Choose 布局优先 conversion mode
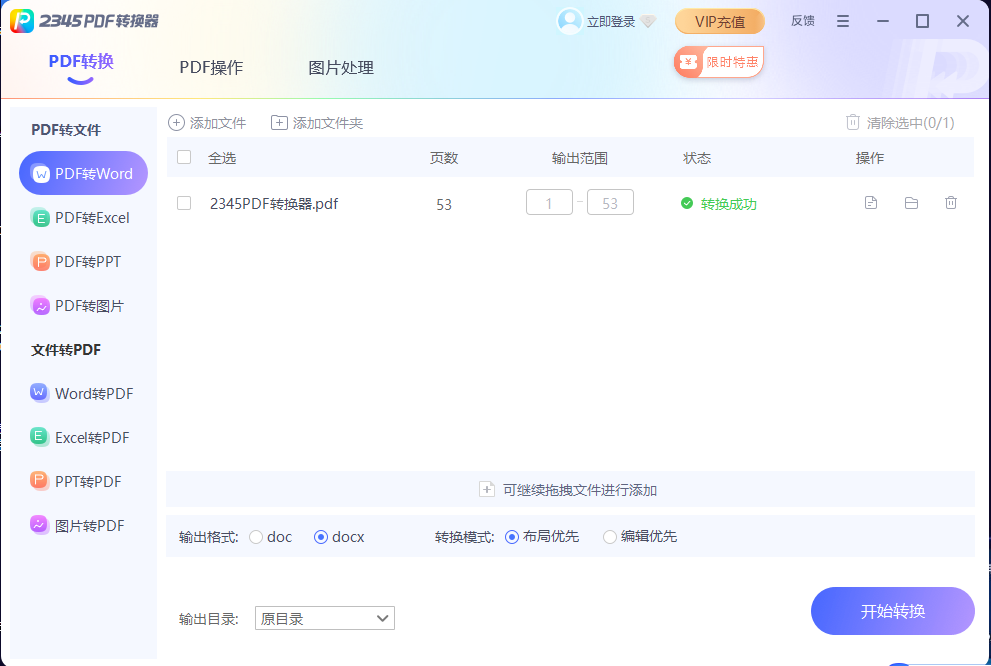 [512, 537]
